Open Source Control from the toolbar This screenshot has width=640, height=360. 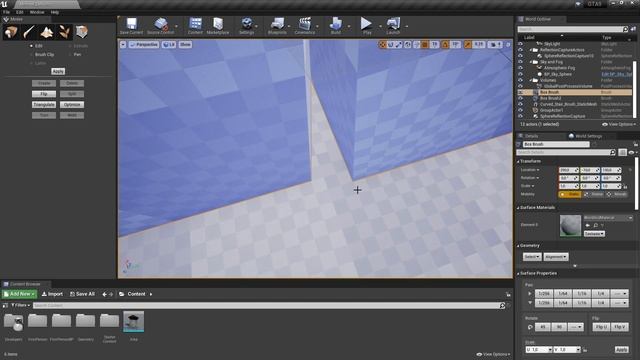click(x=160, y=26)
